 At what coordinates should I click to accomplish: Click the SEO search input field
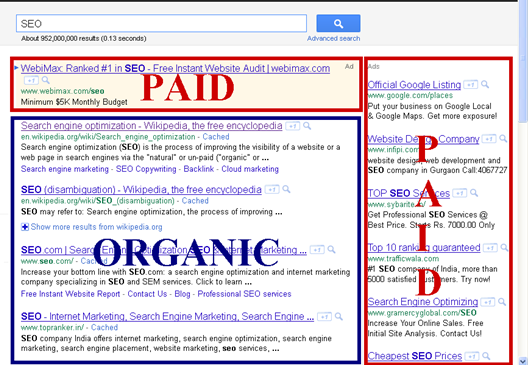pyautogui.click(x=162, y=24)
